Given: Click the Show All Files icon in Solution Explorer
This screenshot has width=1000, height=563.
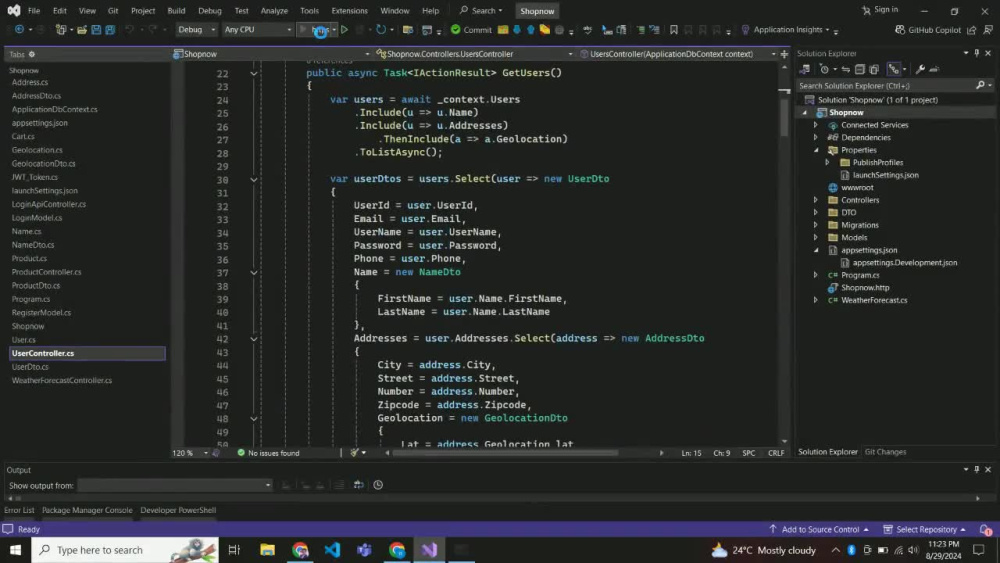Looking at the screenshot, I should point(874,69).
